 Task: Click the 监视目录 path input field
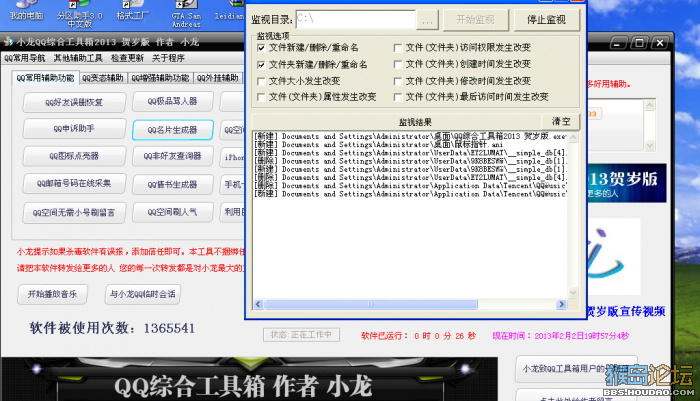(356, 19)
